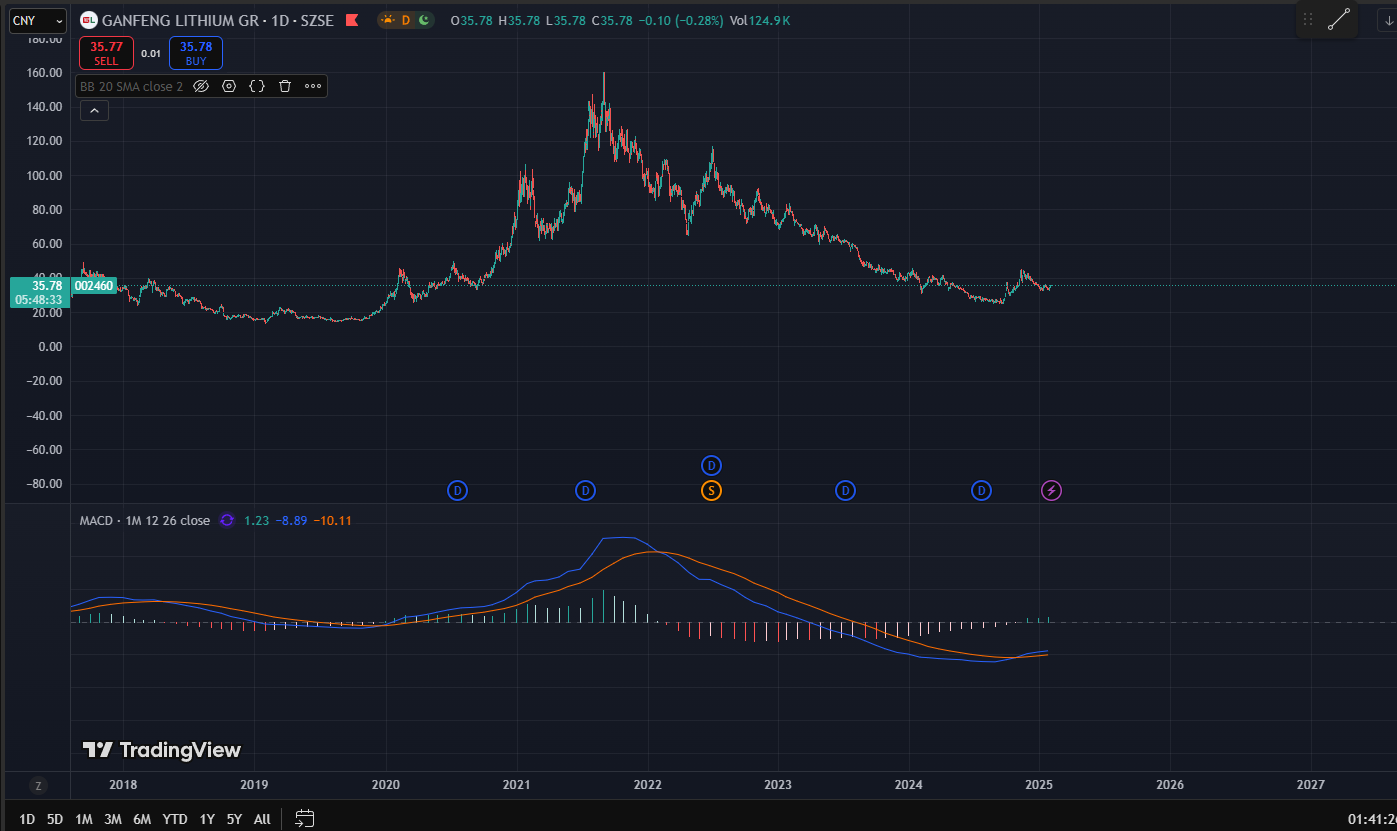Click the 0.01 spread value
1397x831 pixels.
tap(151, 53)
